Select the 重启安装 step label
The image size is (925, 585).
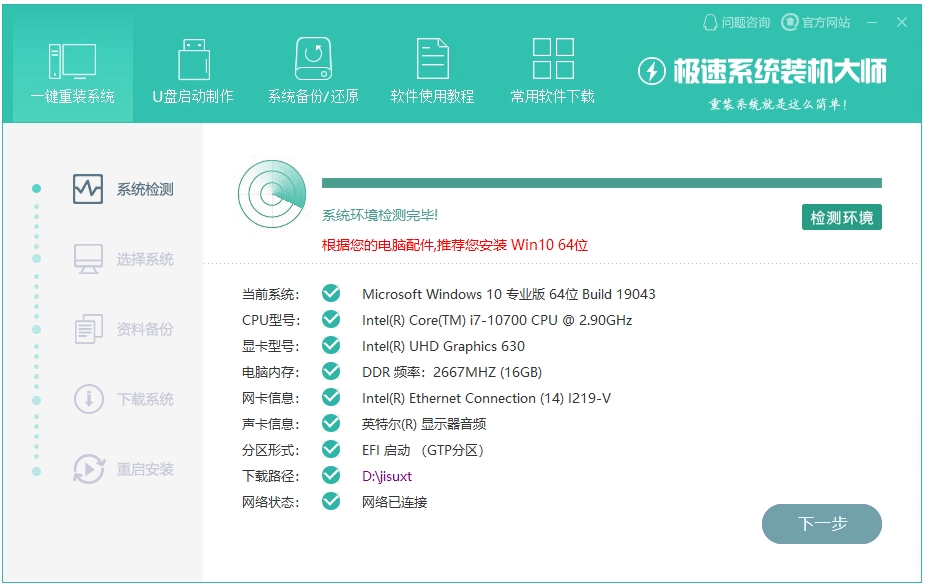click(x=145, y=469)
